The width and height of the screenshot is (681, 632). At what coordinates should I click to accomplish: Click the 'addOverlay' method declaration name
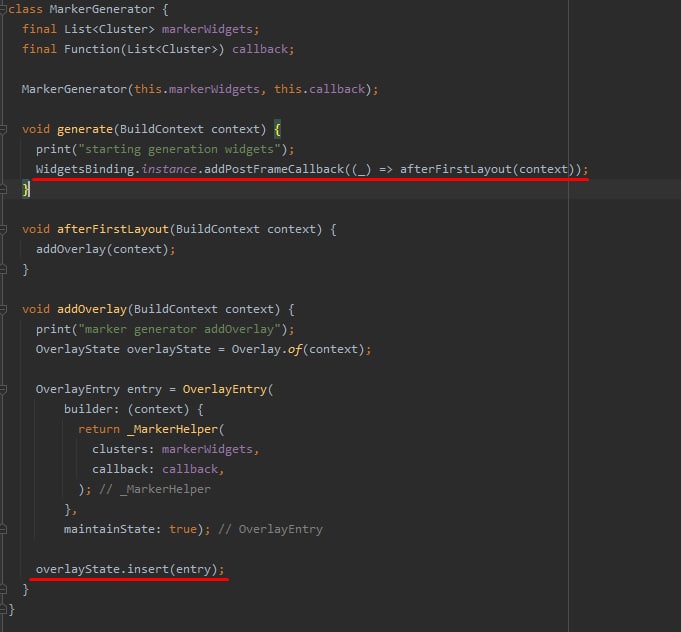click(x=92, y=309)
